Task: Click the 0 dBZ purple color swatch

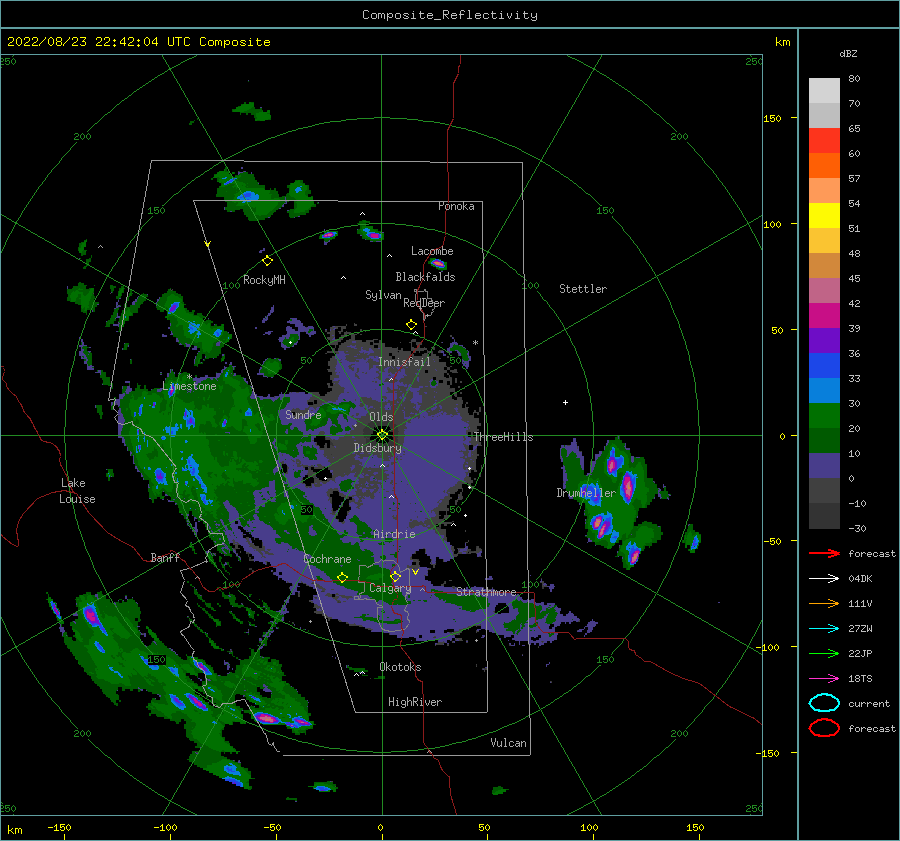Action: [824, 465]
